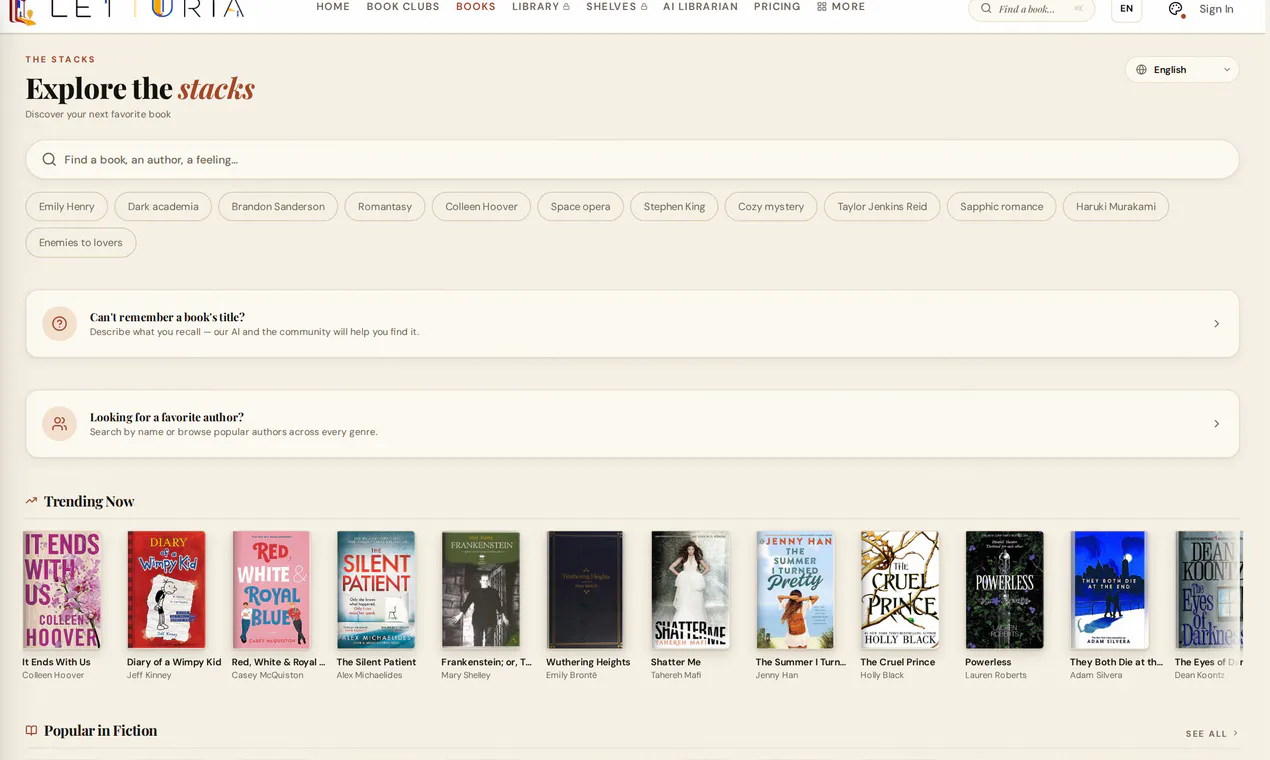Click author name Tahereh Mafi
1270x760 pixels.
(x=676, y=675)
